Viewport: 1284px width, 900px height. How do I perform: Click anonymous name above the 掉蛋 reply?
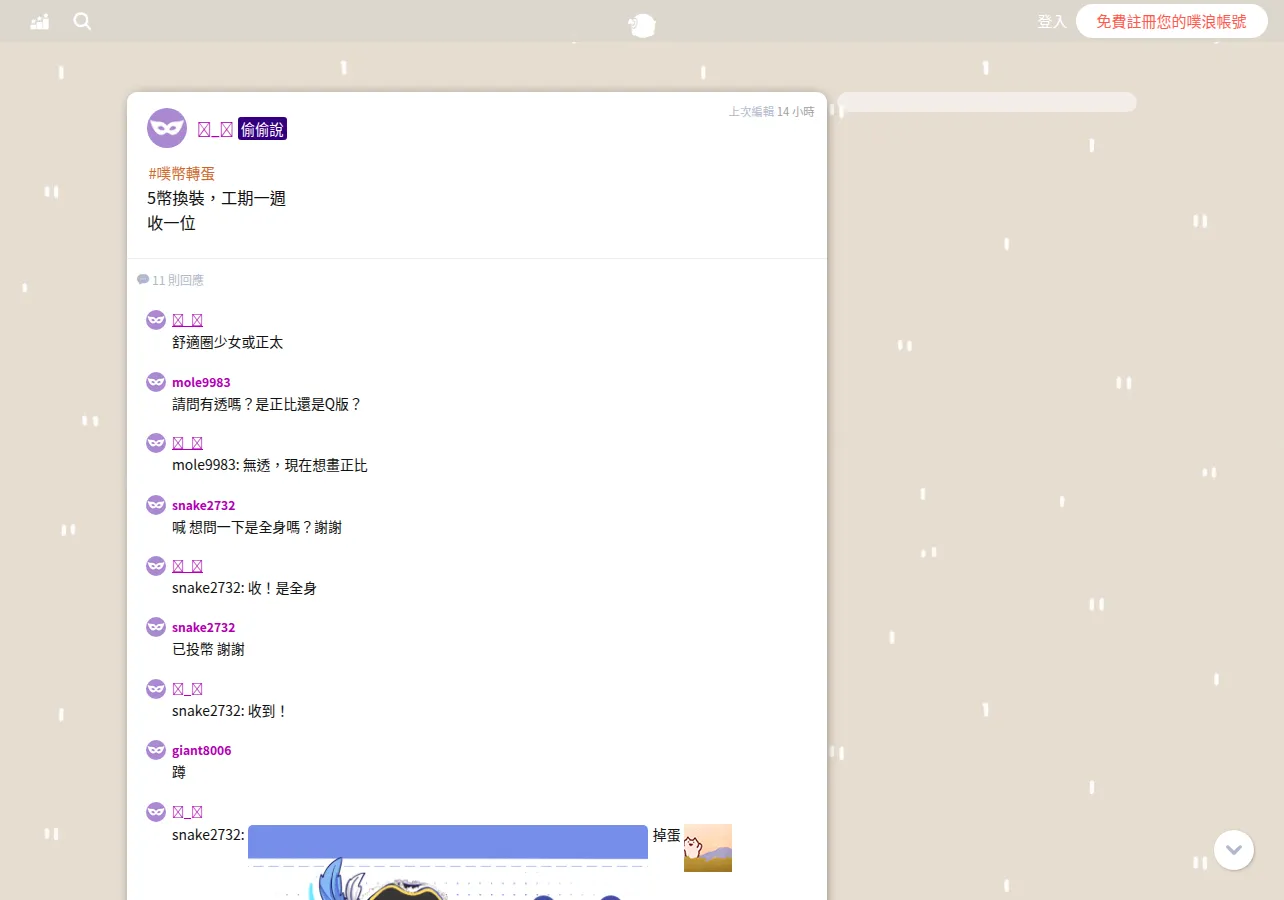[x=187, y=812]
